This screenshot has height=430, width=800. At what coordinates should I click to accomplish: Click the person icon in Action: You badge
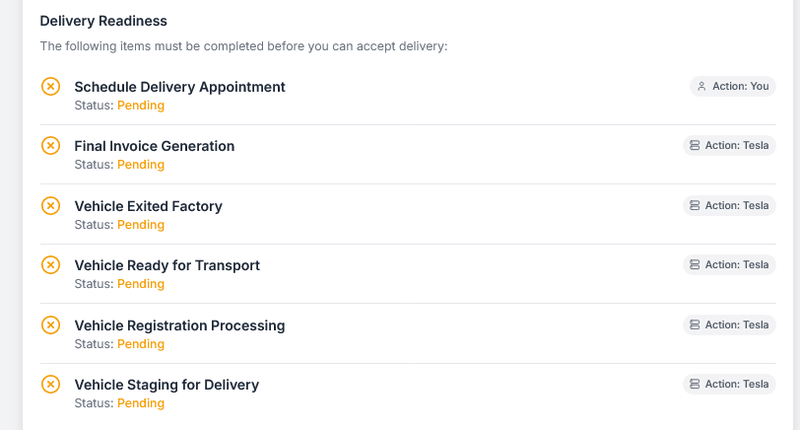tap(702, 86)
